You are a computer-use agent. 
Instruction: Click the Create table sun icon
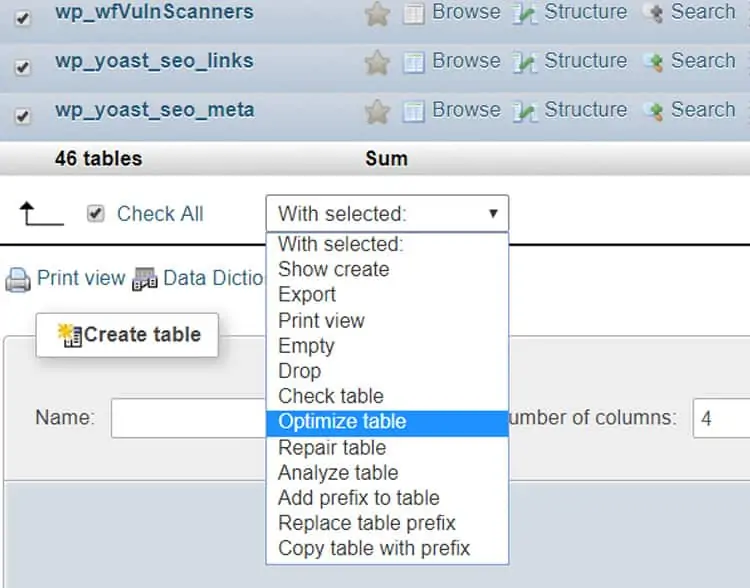click(69, 335)
